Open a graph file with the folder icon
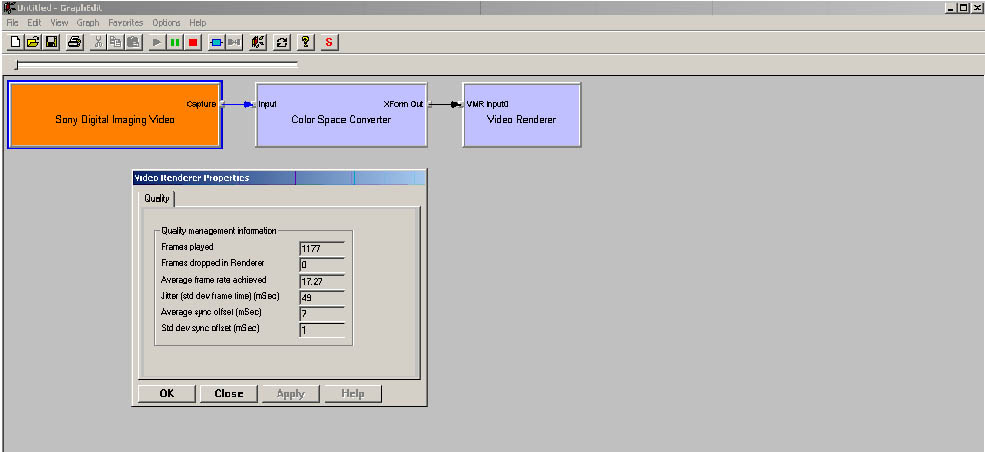 point(32,42)
